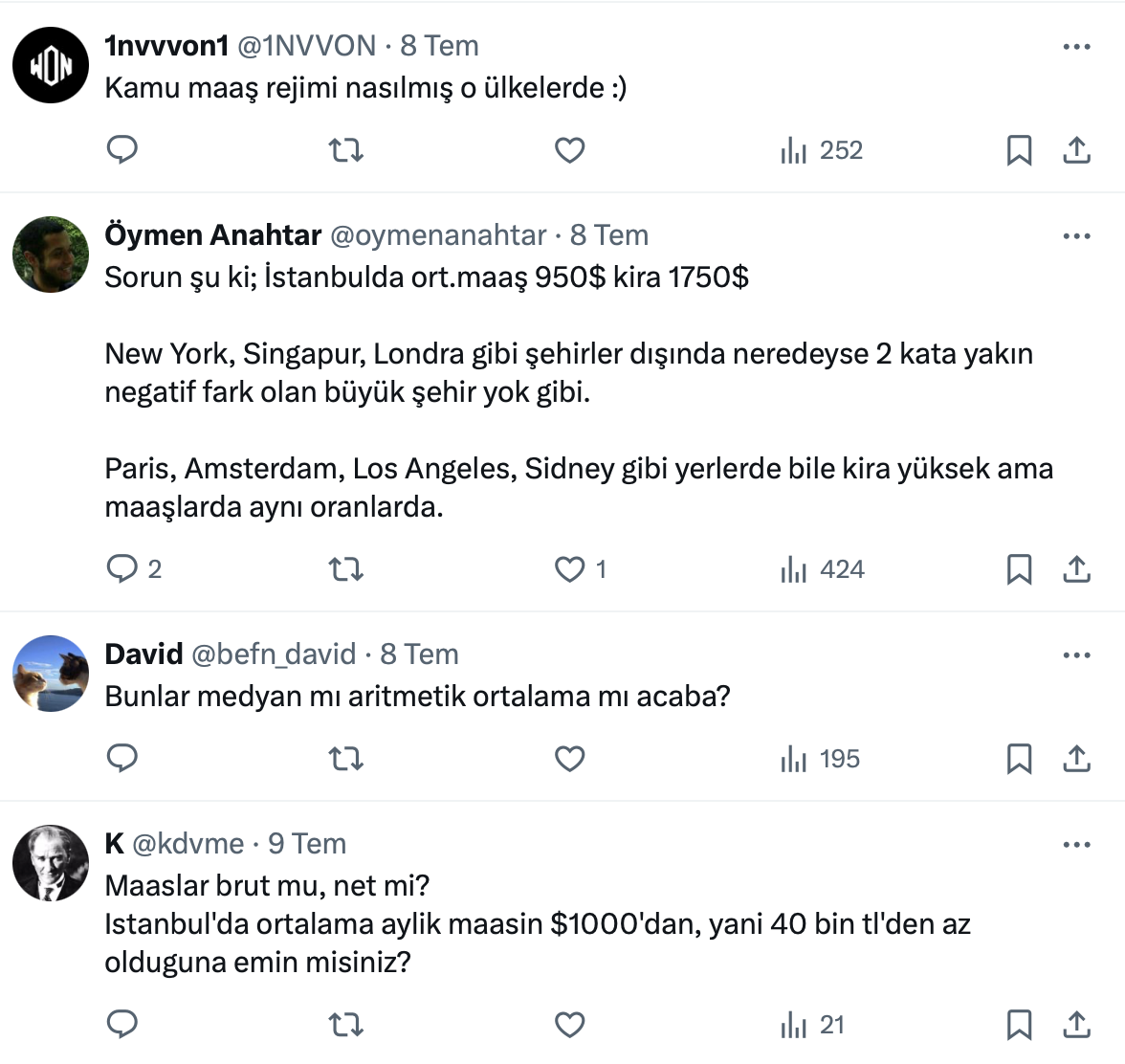Like Öymen Anahtar's tweet with 1 like
Image resolution: width=1125 pixels, height=1064 pixels.
pyautogui.click(x=571, y=569)
